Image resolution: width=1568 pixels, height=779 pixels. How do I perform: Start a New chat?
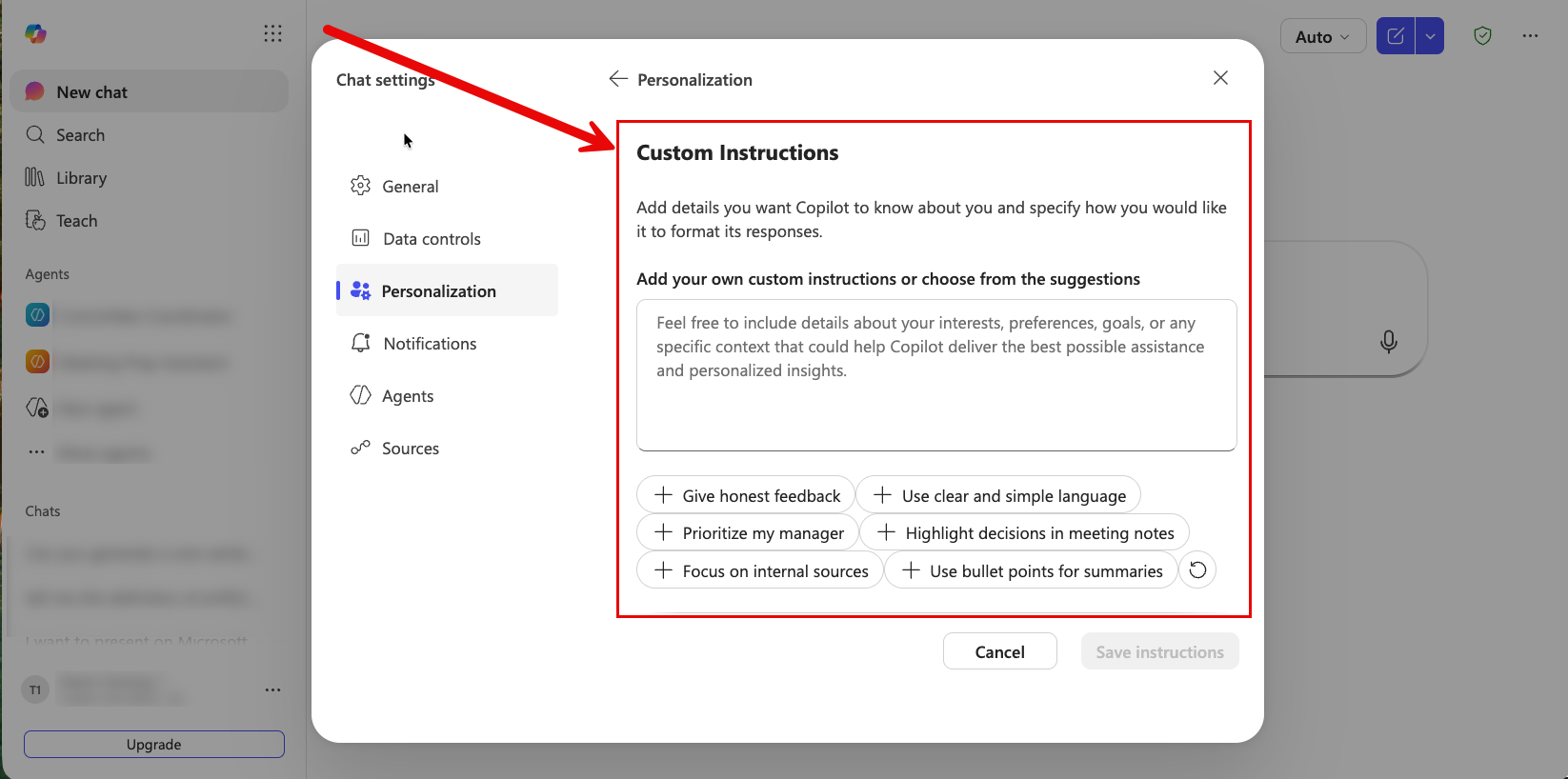[x=149, y=91]
